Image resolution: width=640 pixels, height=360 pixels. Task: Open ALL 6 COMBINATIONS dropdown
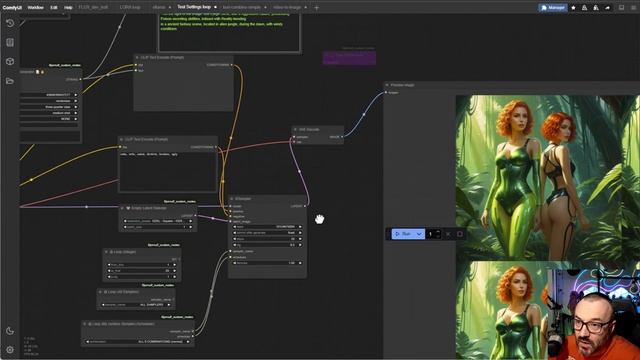[138, 342]
